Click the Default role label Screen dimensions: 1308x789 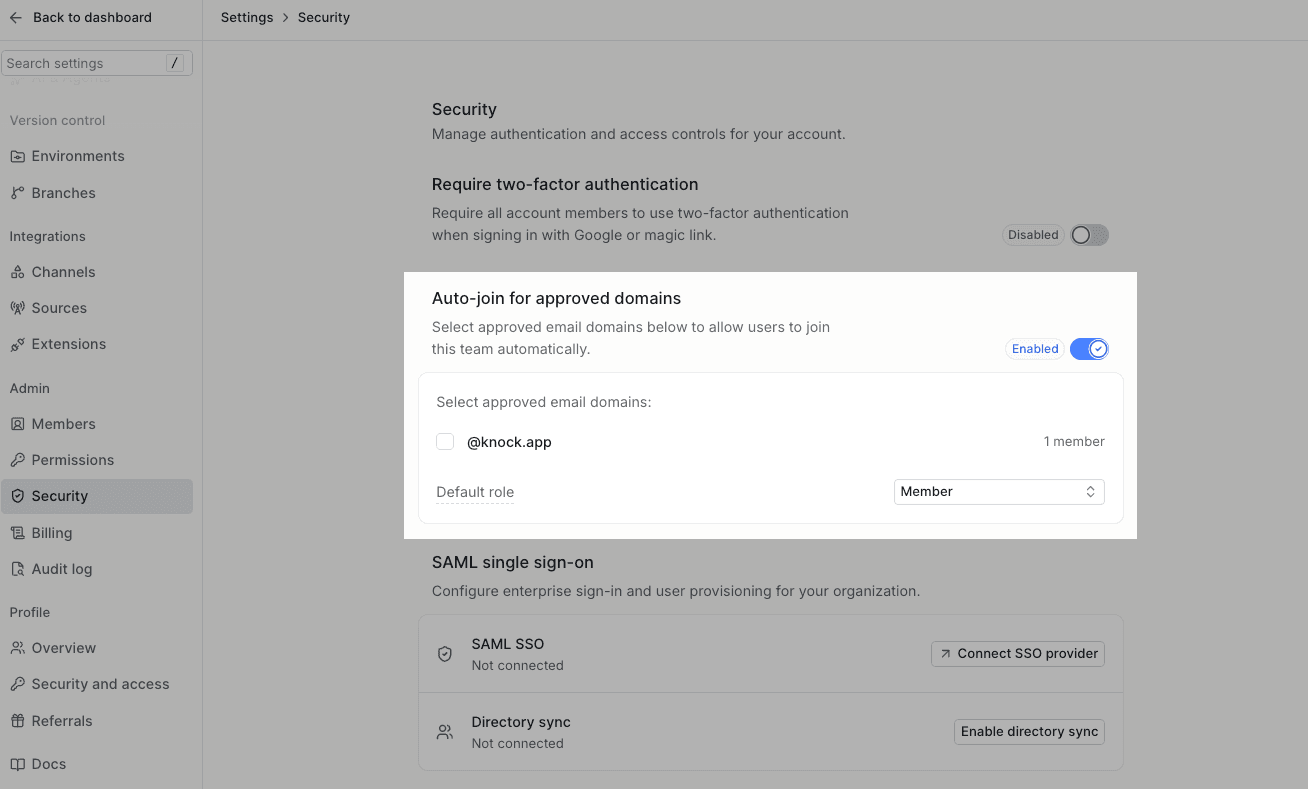[475, 492]
